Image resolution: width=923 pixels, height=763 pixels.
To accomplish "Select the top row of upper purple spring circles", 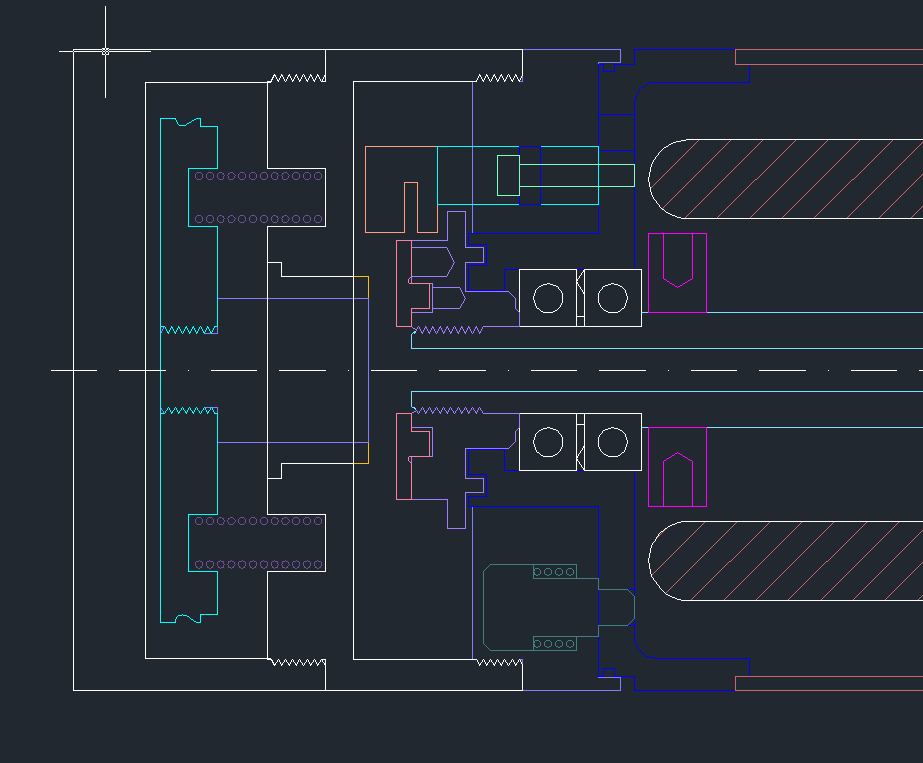I will [259, 176].
